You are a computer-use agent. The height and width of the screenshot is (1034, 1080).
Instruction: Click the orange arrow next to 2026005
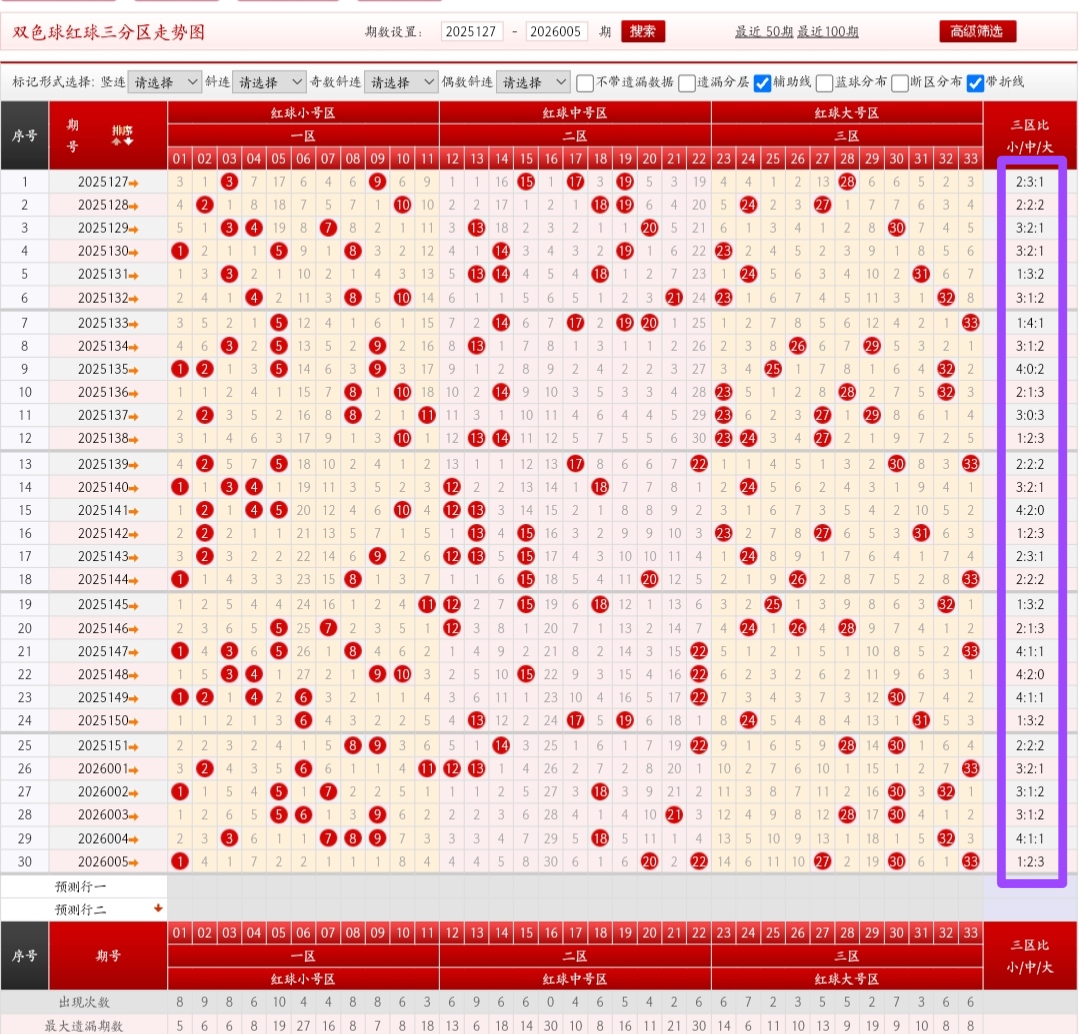coord(135,862)
